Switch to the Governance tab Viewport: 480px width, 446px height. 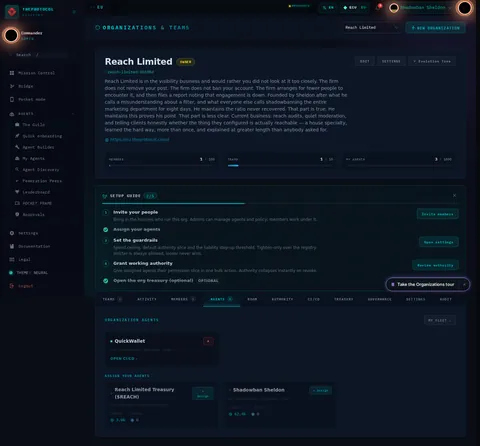pos(379,299)
